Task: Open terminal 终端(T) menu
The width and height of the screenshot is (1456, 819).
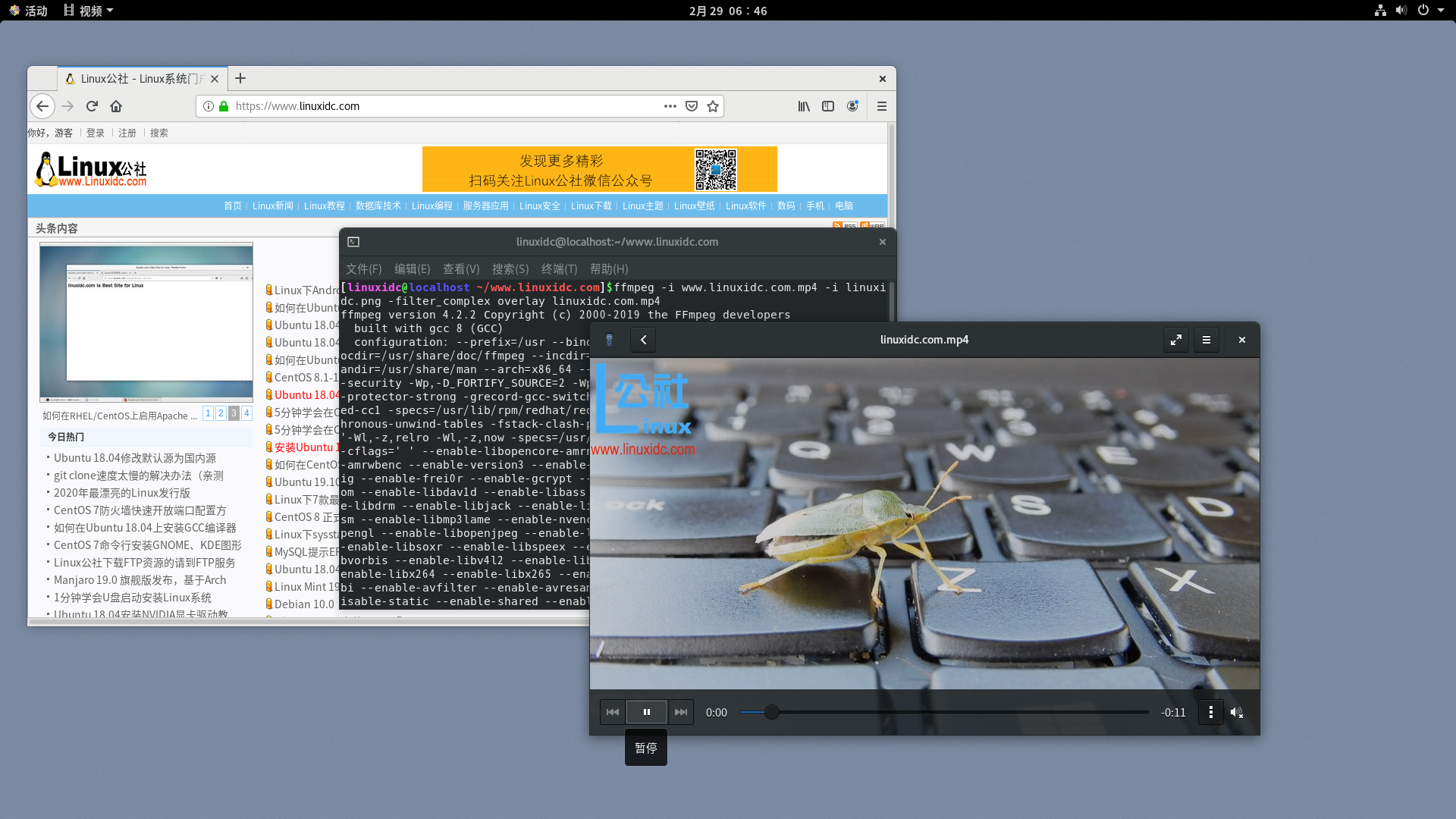Action: pos(559,268)
